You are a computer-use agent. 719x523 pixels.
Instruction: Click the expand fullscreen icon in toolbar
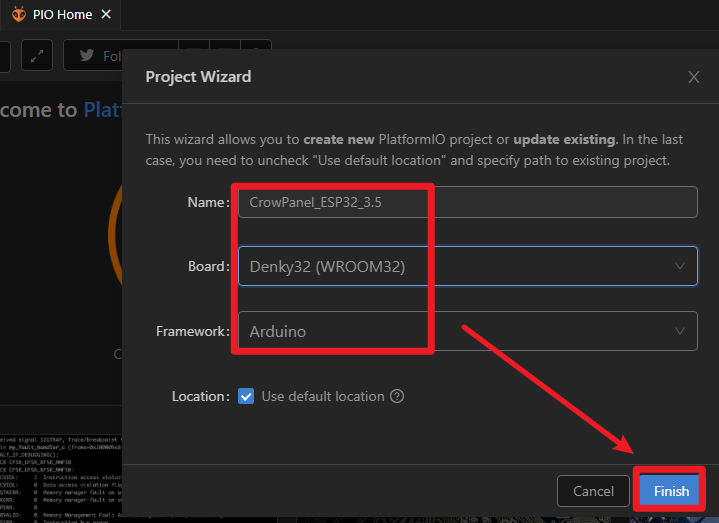click(37, 55)
